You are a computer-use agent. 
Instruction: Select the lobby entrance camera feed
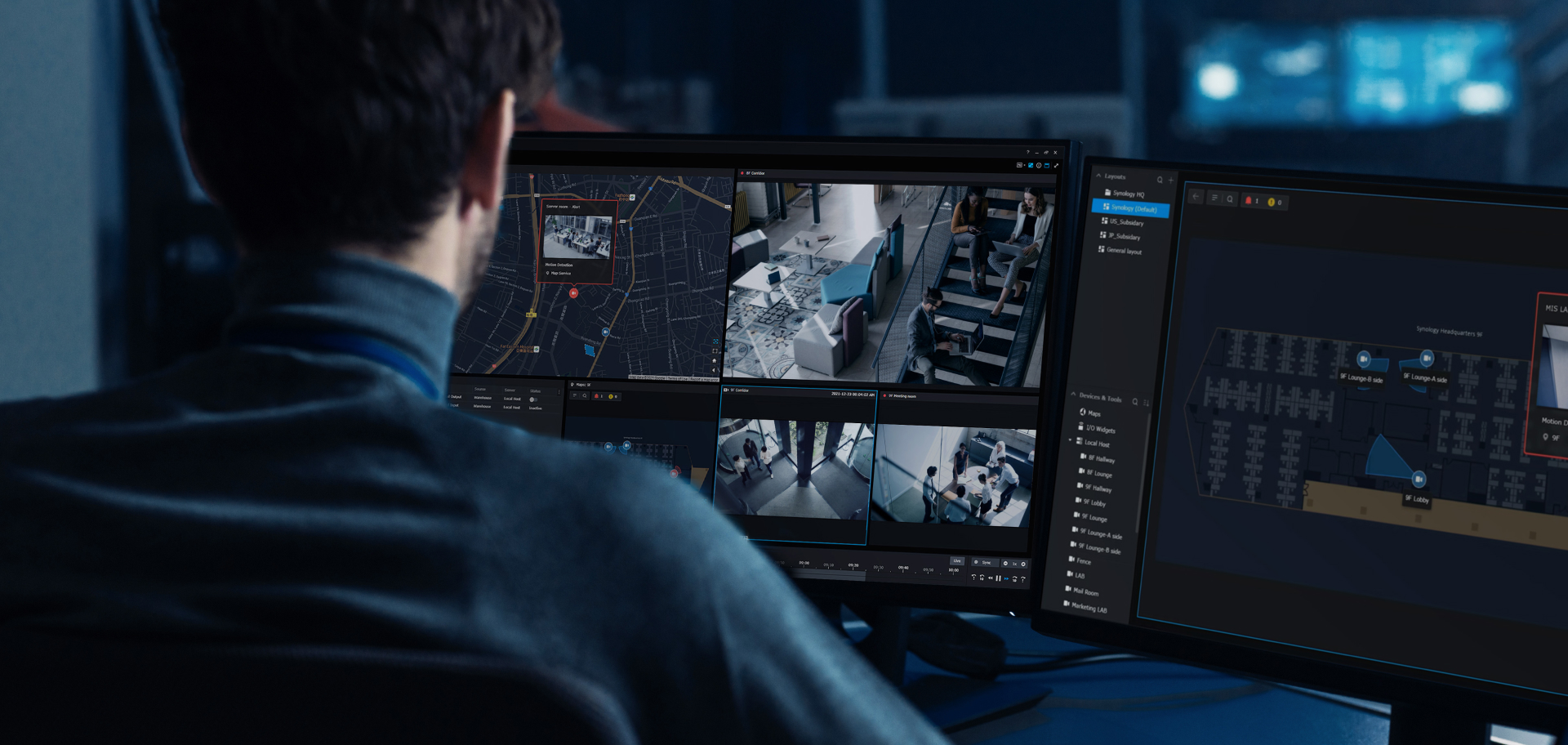pos(794,467)
